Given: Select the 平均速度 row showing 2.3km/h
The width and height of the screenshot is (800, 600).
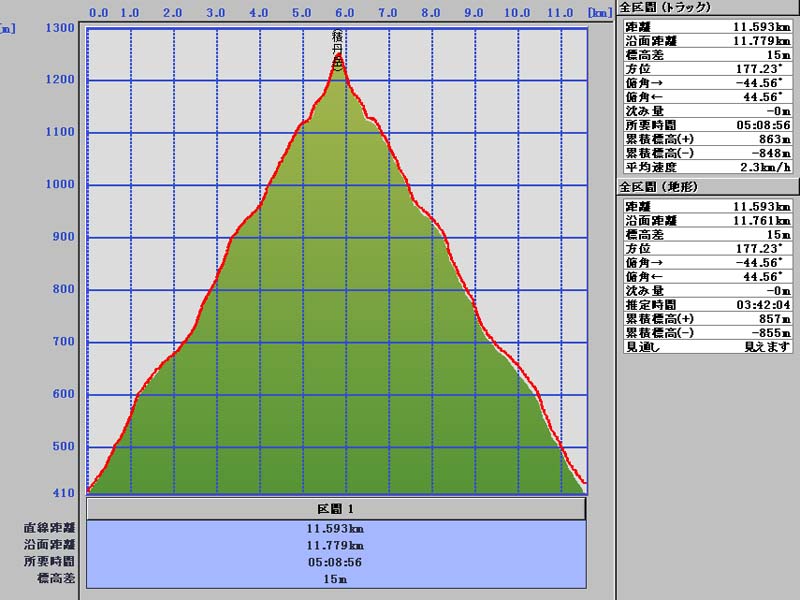Looking at the screenshot, I should click(x=707, y=167).
